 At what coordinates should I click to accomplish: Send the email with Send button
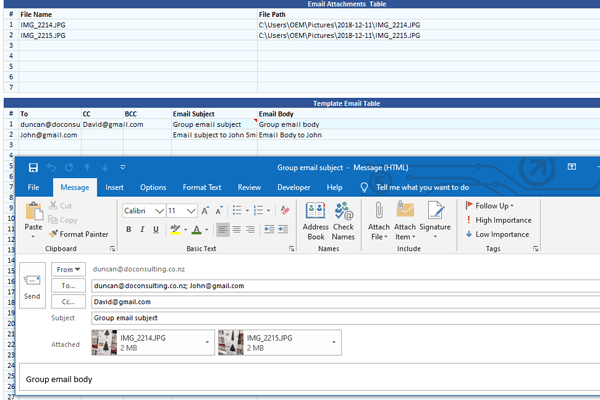[x=32, y=286]
